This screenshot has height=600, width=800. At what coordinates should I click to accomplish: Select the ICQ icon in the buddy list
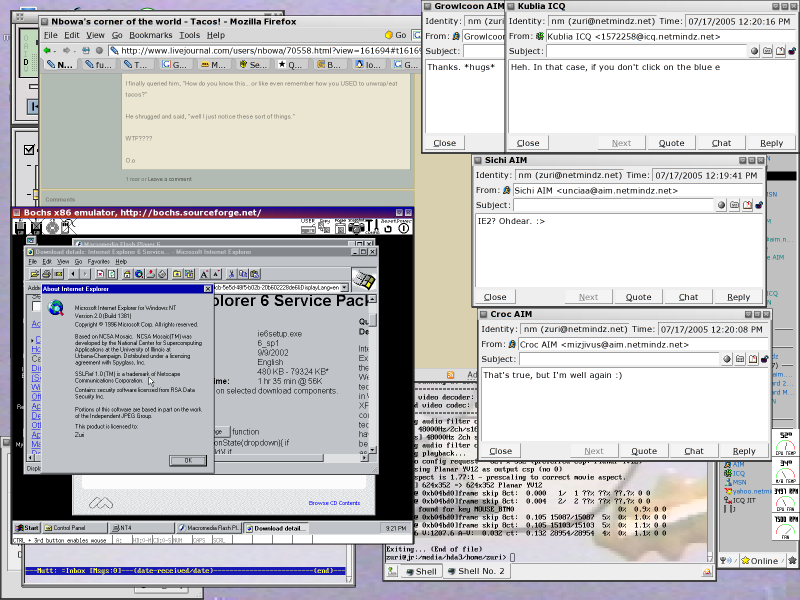point(727,473)
